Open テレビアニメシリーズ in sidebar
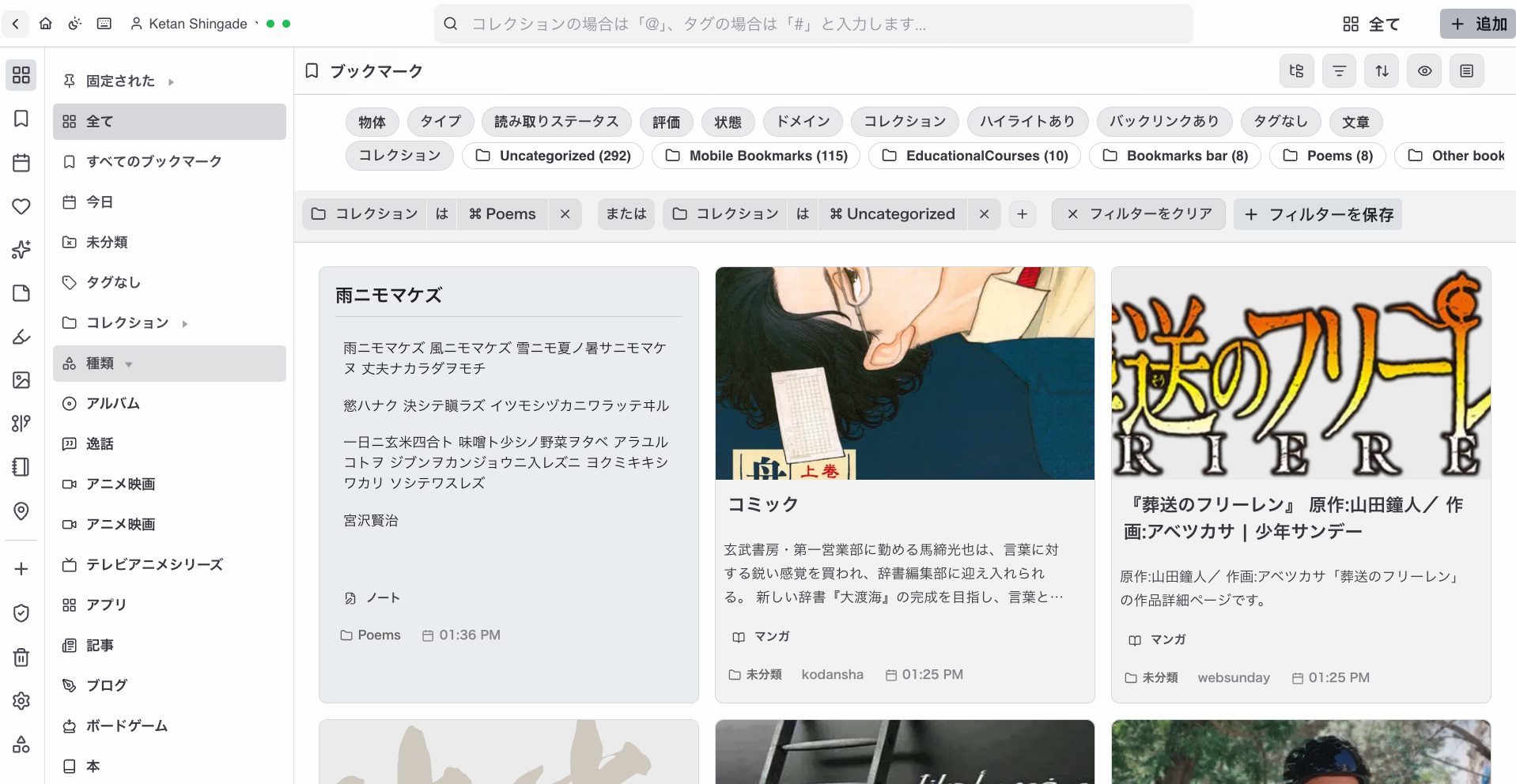Image resolution: width=1516 pixels, height=784 pixels. coord(169,564)
